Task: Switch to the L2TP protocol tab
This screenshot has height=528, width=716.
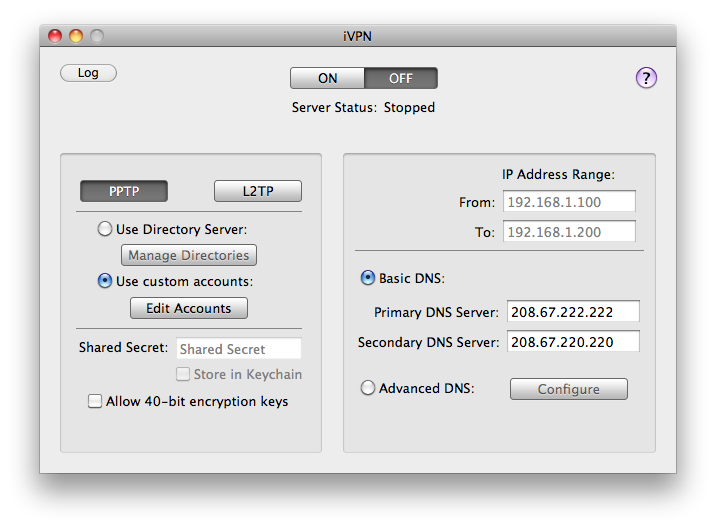Action: (258, 191)
